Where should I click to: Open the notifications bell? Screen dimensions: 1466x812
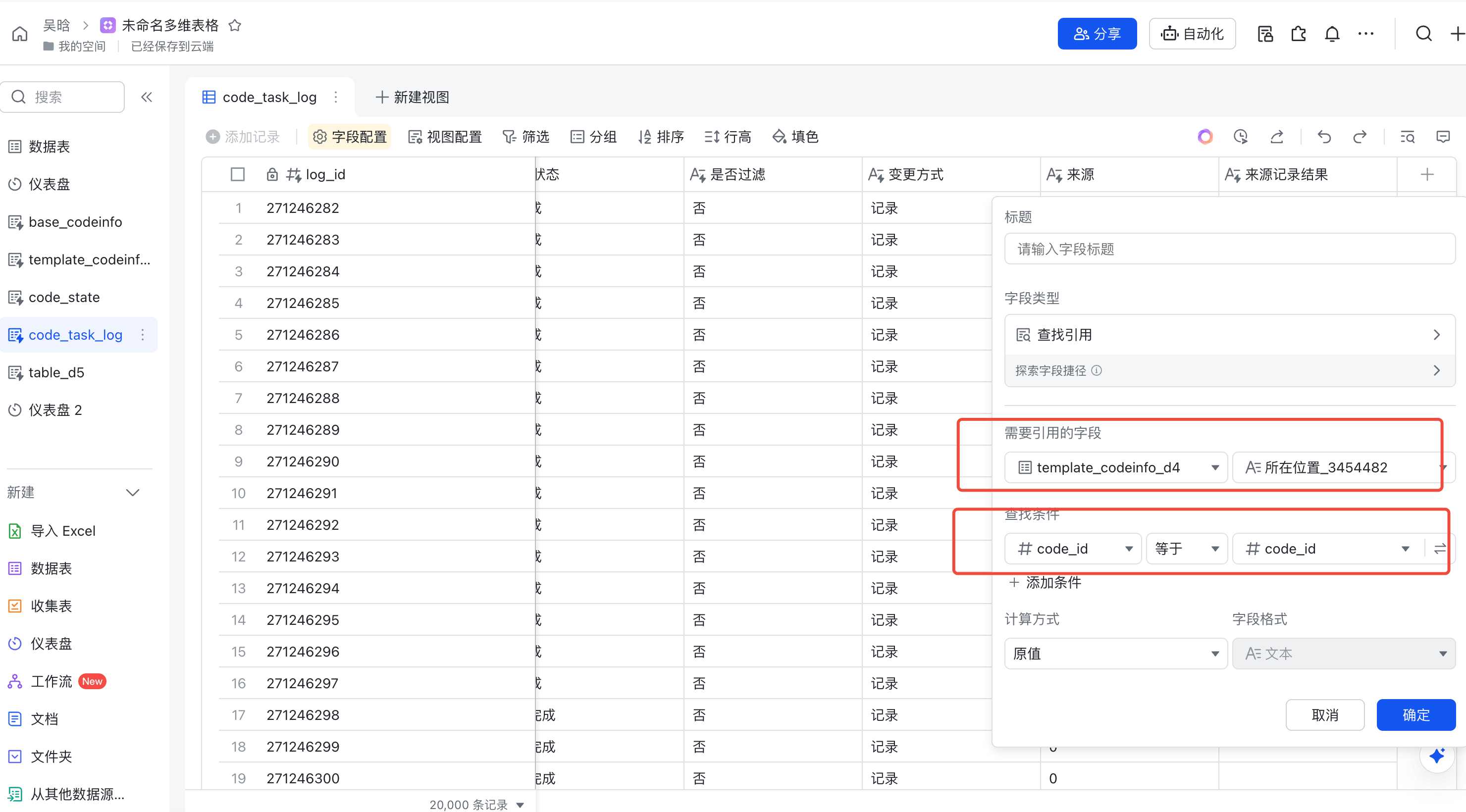tap(1332, 34)
